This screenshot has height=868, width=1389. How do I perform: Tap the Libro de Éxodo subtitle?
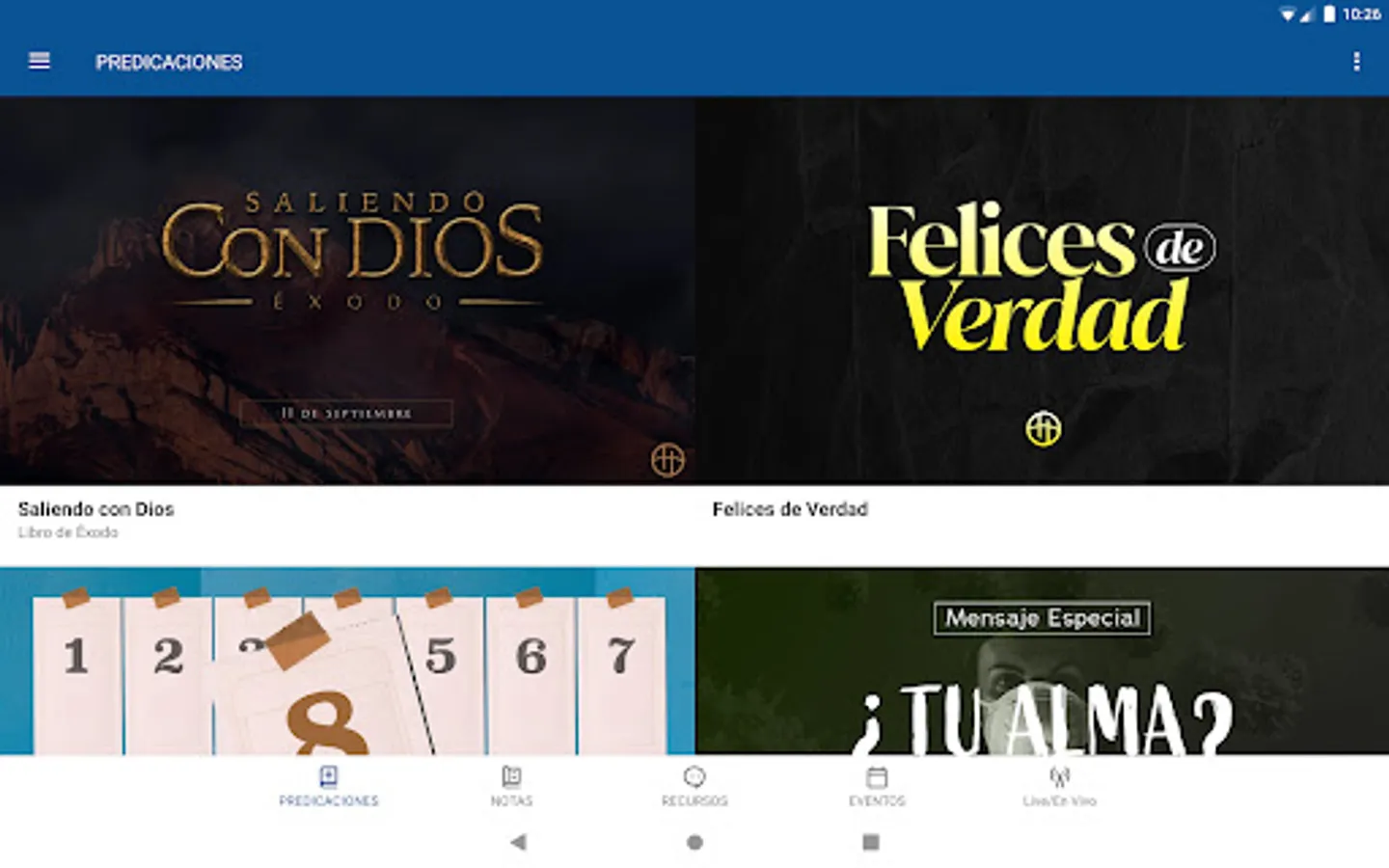tap(68, 532)
